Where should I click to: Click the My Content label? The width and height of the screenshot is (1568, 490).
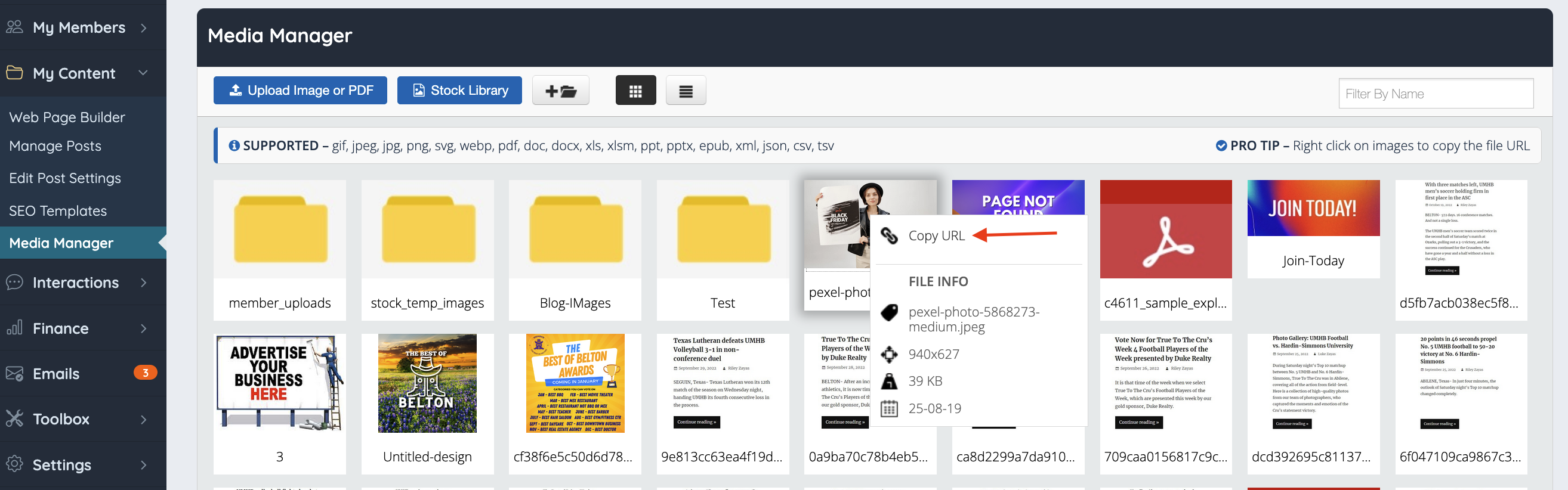[x=74, y=73]
